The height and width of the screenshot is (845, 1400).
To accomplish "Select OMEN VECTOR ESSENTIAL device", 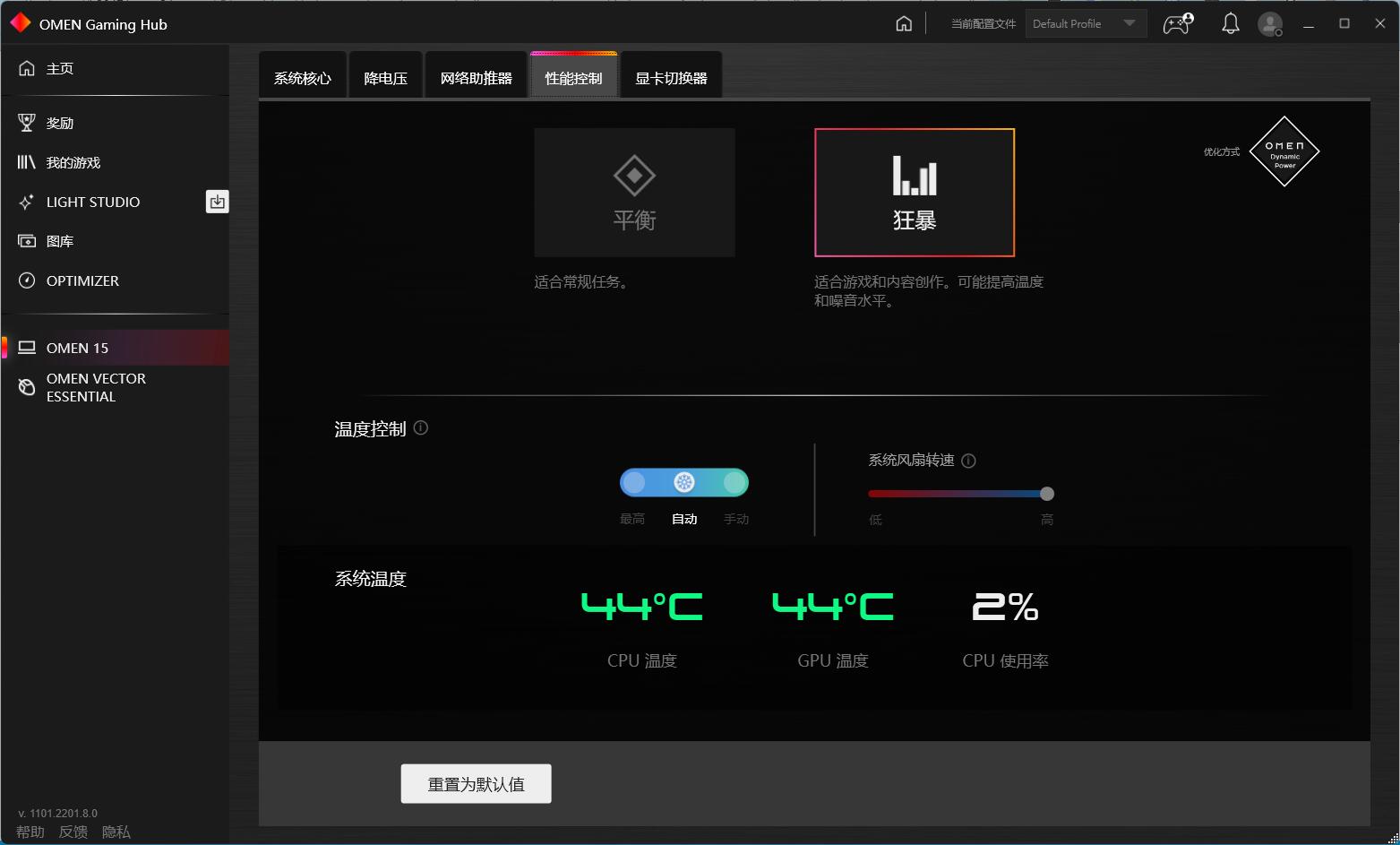I will [x=115, y=387].
